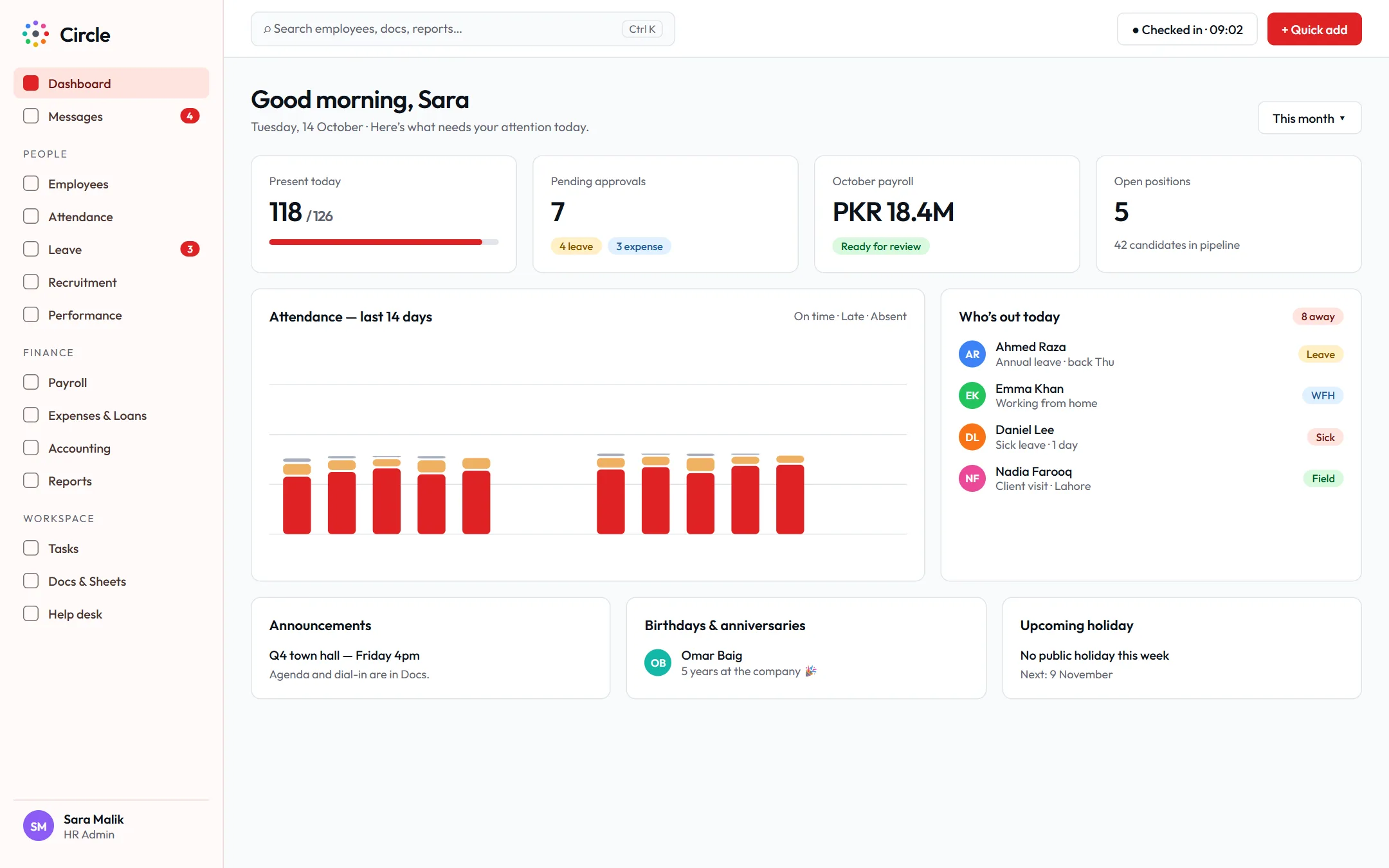This screenshot has height=868, width=1389.
Task: Click the Accounting sidebar icon
Action: pyautogui.click(x=31, y=448)
